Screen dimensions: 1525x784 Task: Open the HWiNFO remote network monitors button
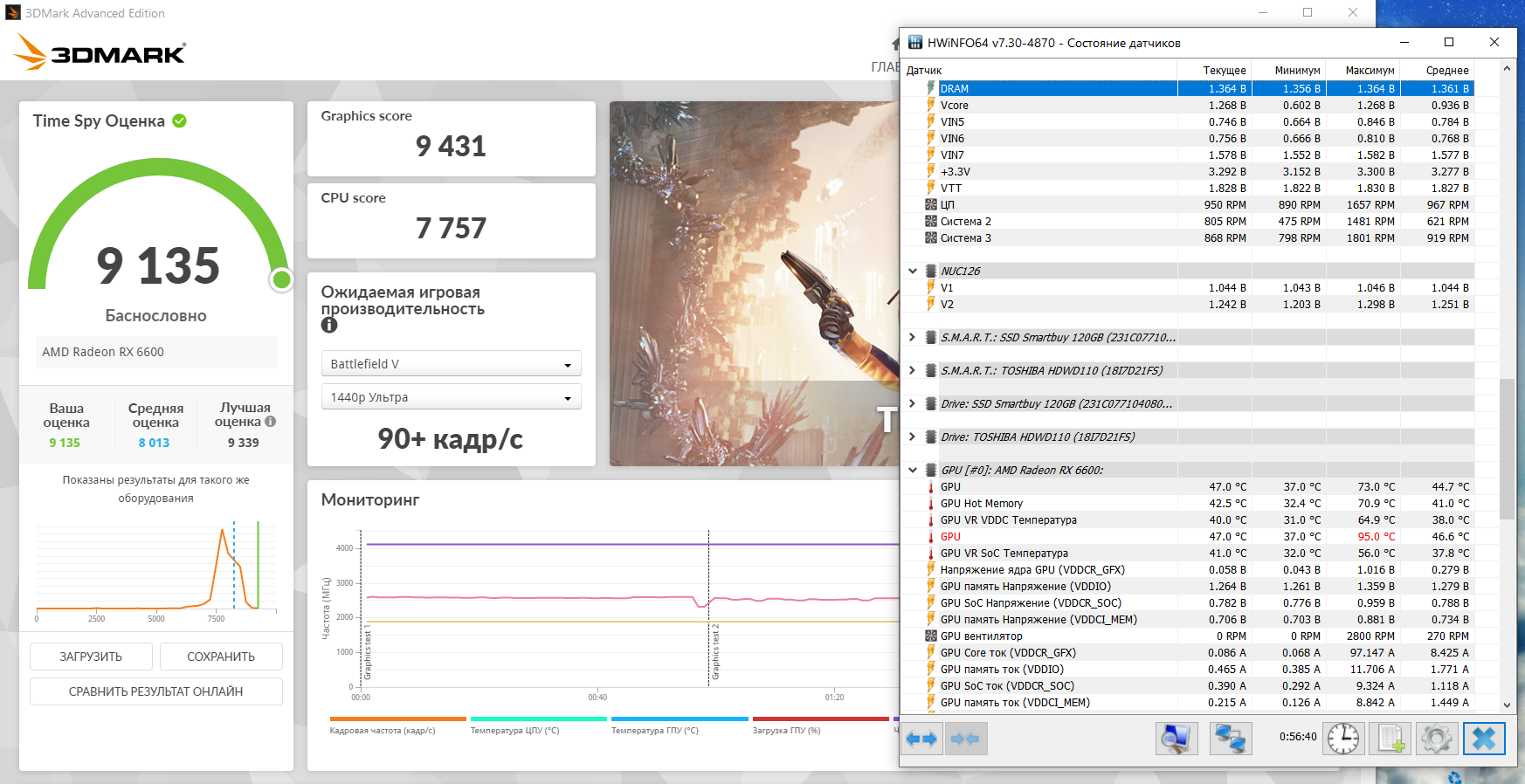coord(1231,739)
